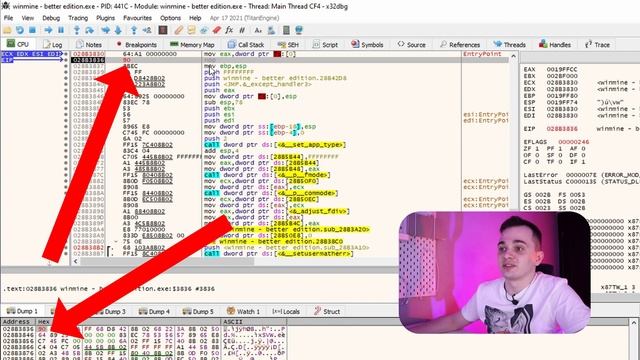Select the EAX register value 0019FFCC
Viewport: 640px width, 360px height.
(x=562, y=69)
